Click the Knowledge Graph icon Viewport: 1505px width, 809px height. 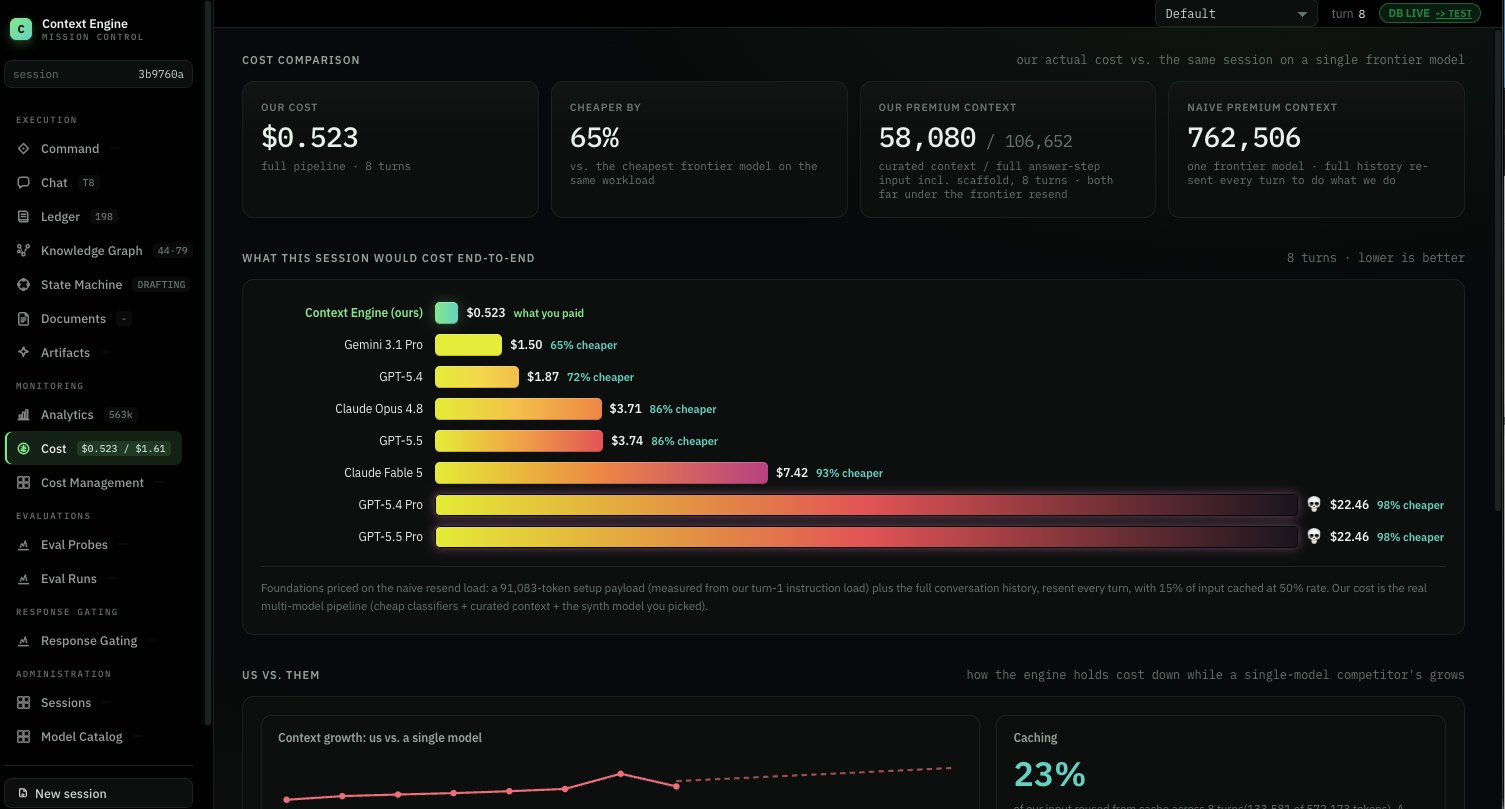tap(24, 251)
